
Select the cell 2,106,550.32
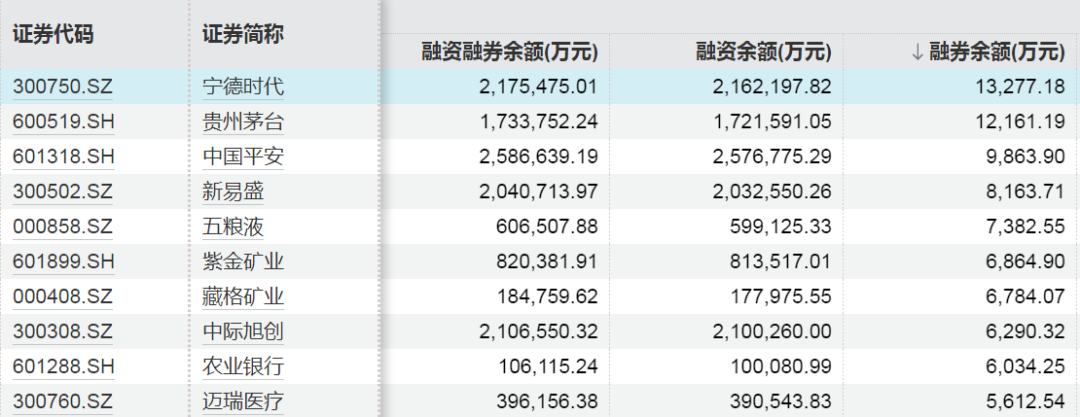(539, 332)
